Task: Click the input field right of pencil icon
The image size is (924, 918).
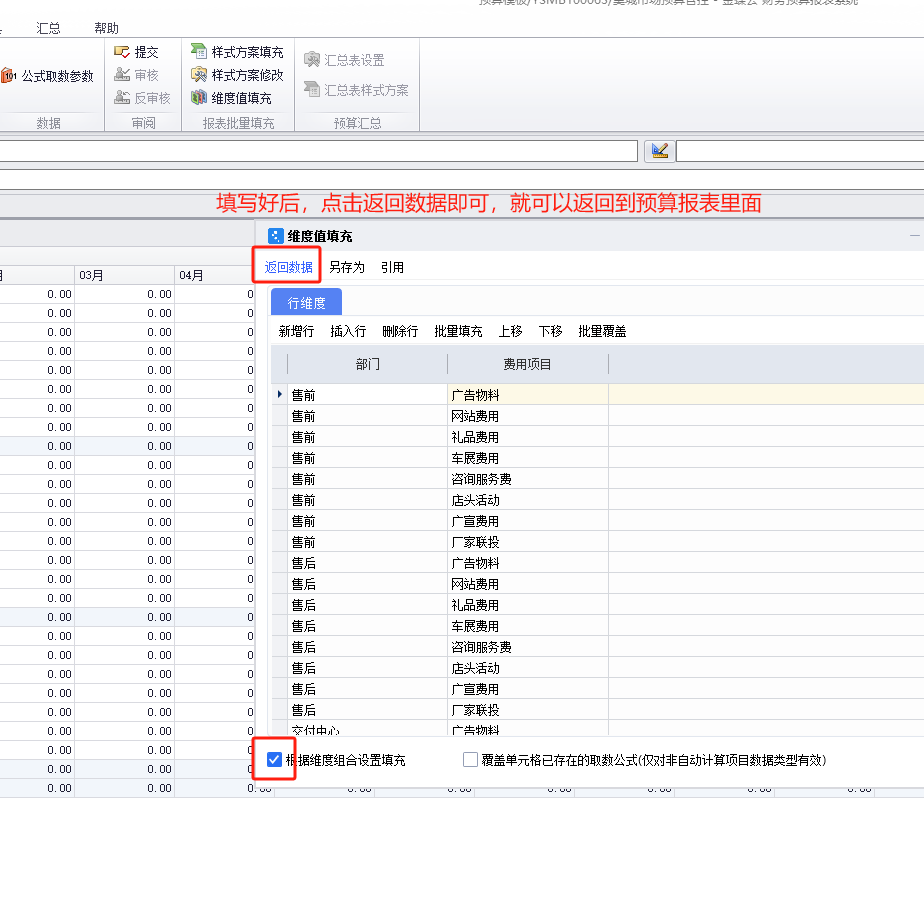Action: 800,151
